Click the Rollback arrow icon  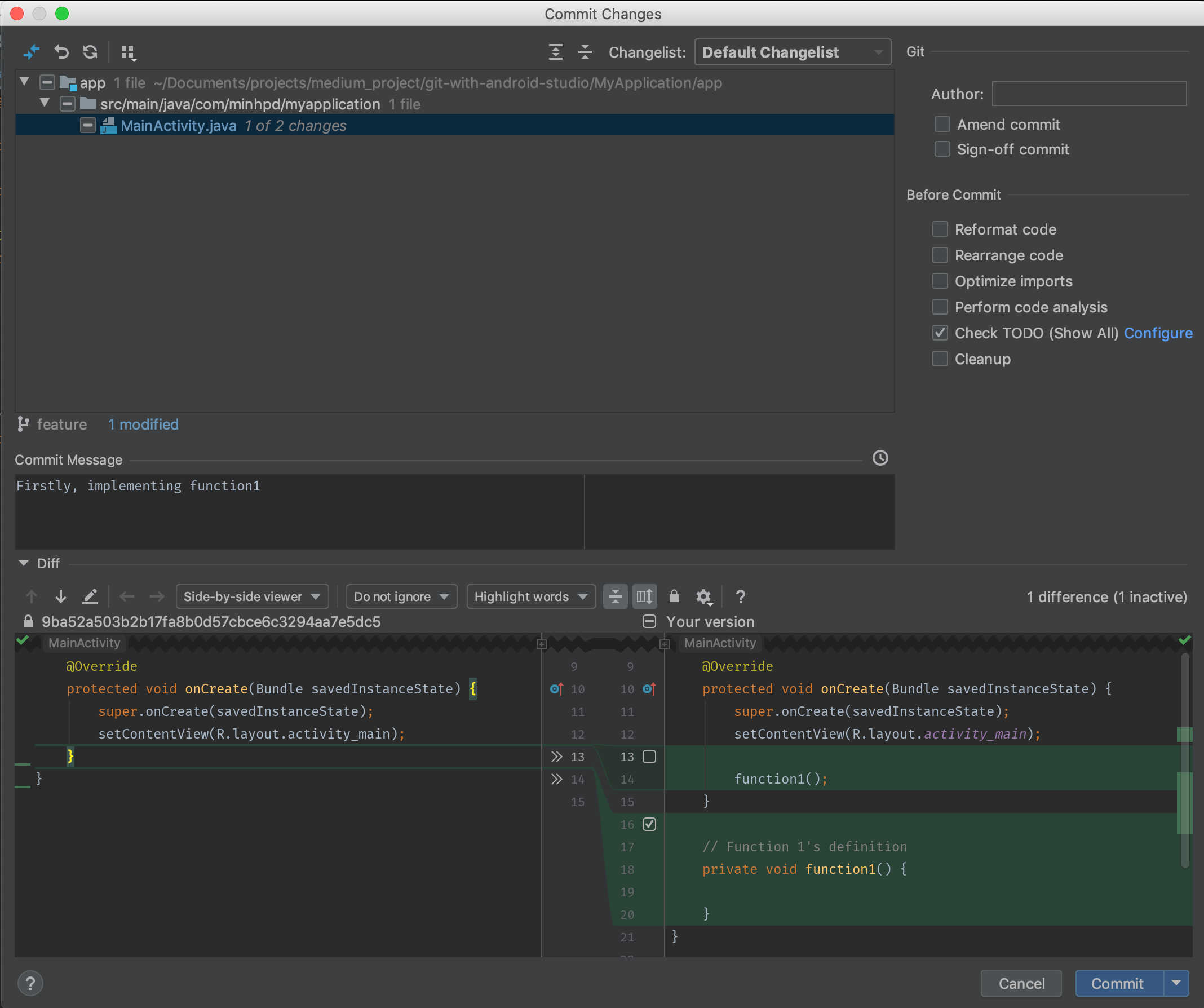click(x=61, y=52)
